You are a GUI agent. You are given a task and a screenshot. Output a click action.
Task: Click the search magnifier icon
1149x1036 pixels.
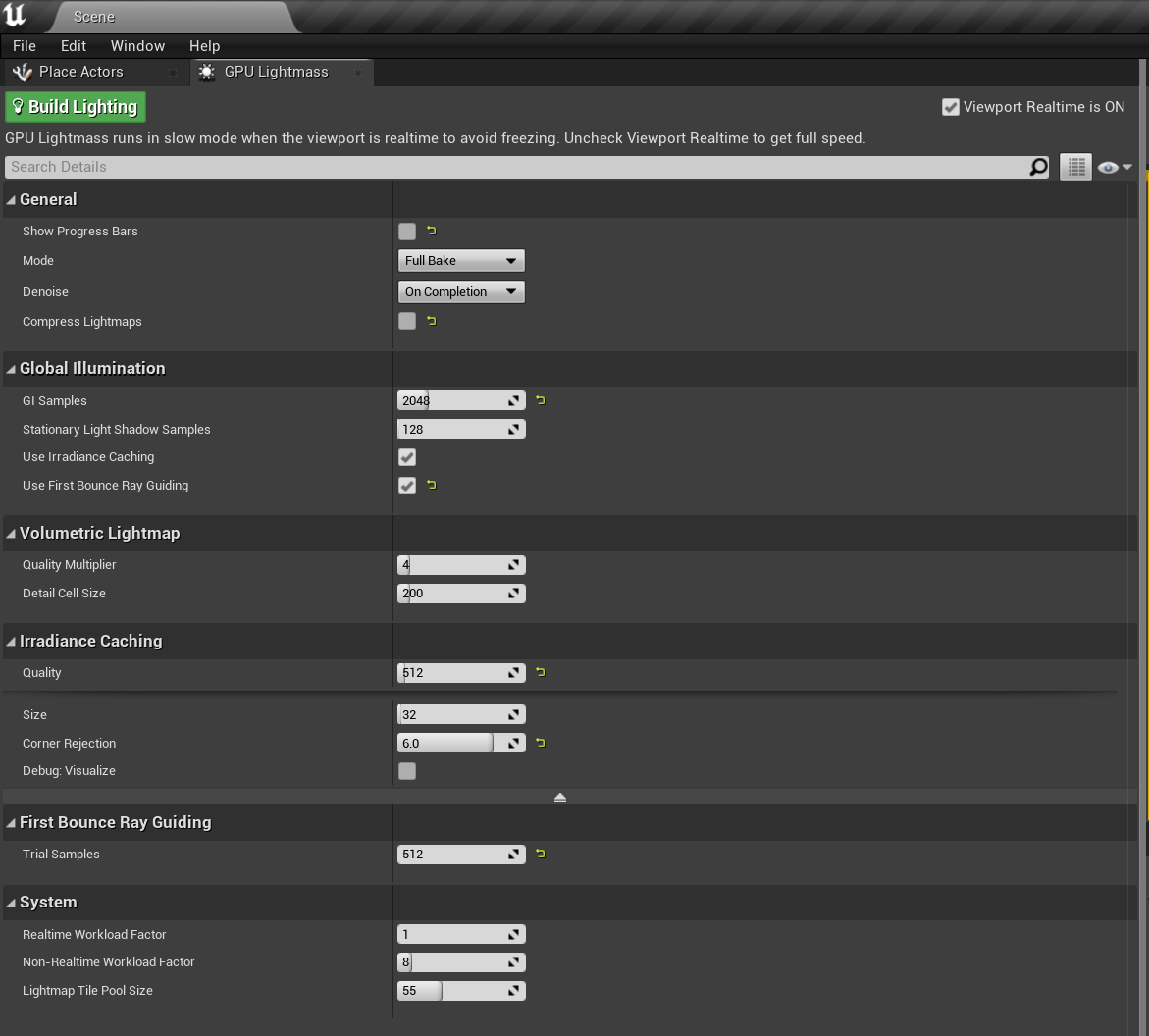point(1038,167)
